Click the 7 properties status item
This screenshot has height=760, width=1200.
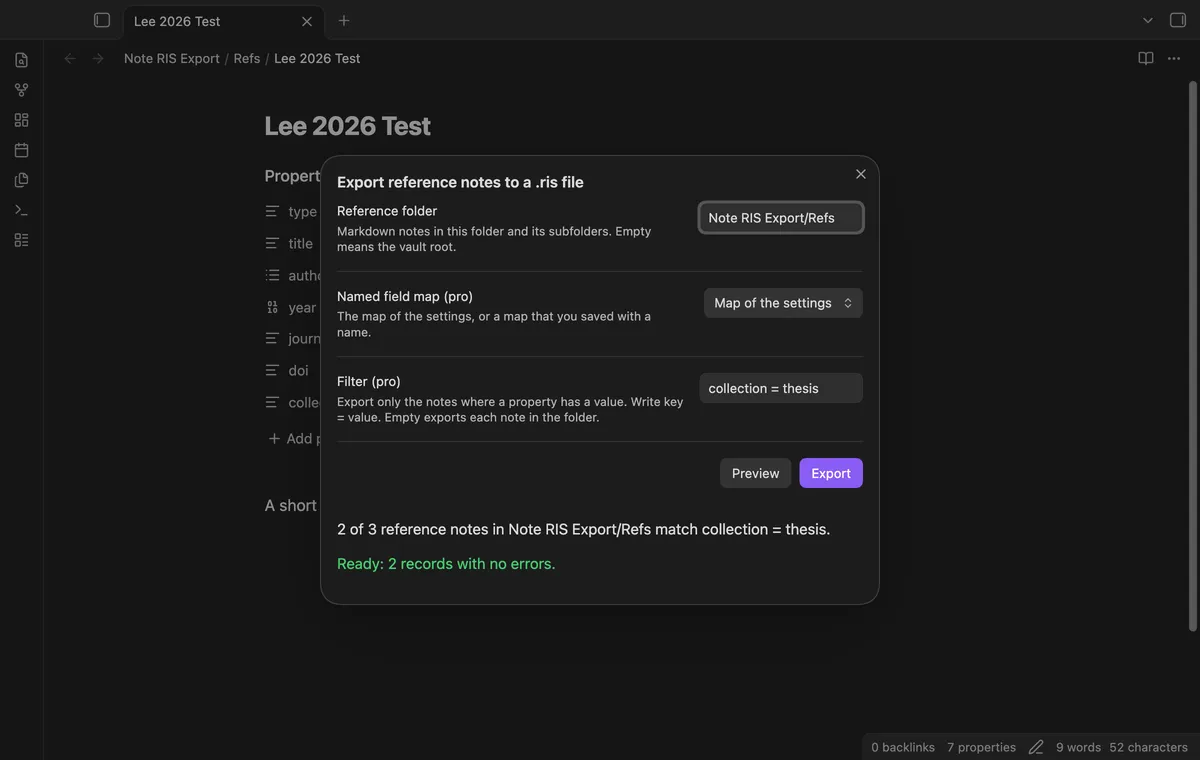[981, 747]
